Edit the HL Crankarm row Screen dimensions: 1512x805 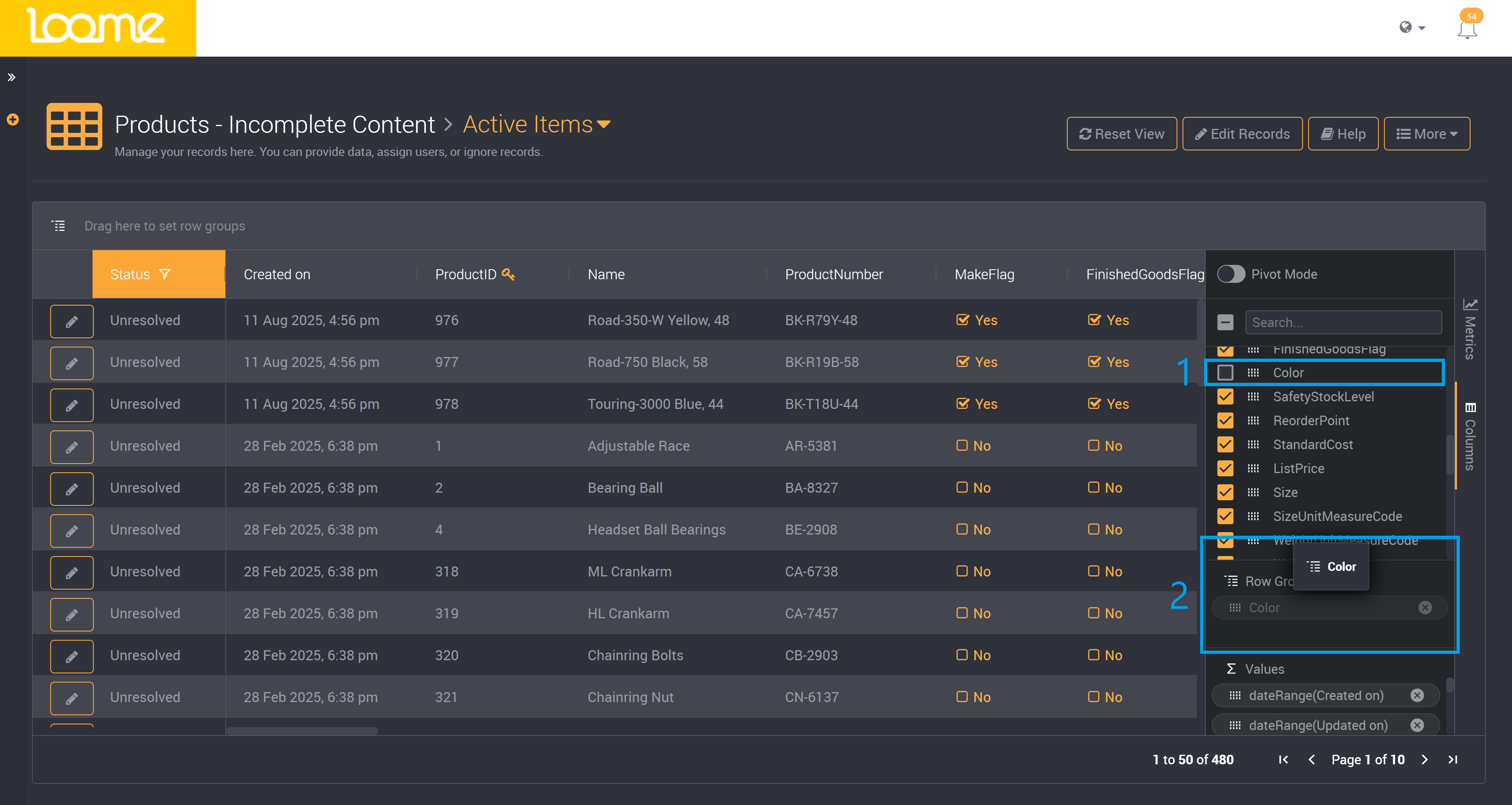[x=72, y=614]
